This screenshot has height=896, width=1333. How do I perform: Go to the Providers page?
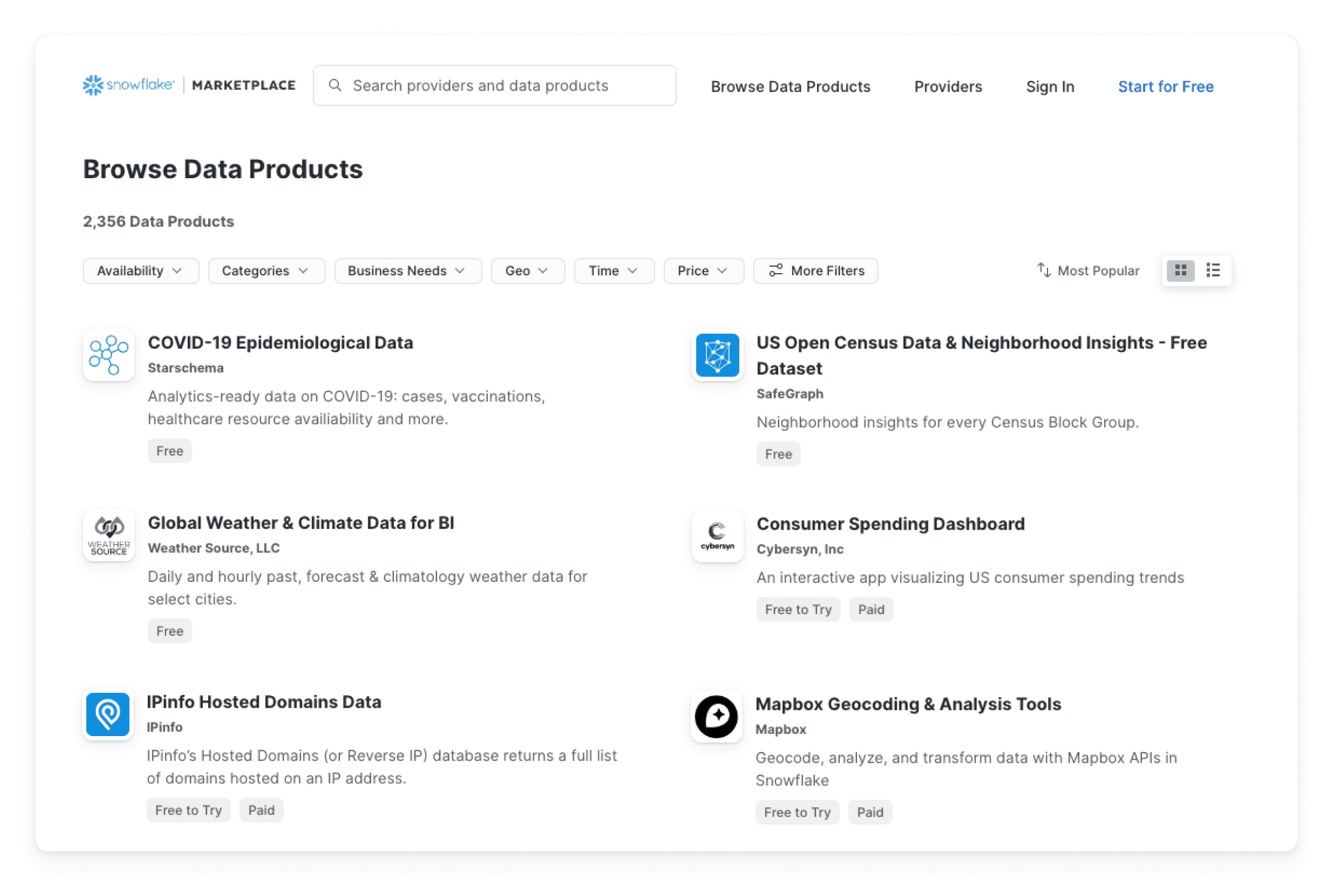pos(948,86)
